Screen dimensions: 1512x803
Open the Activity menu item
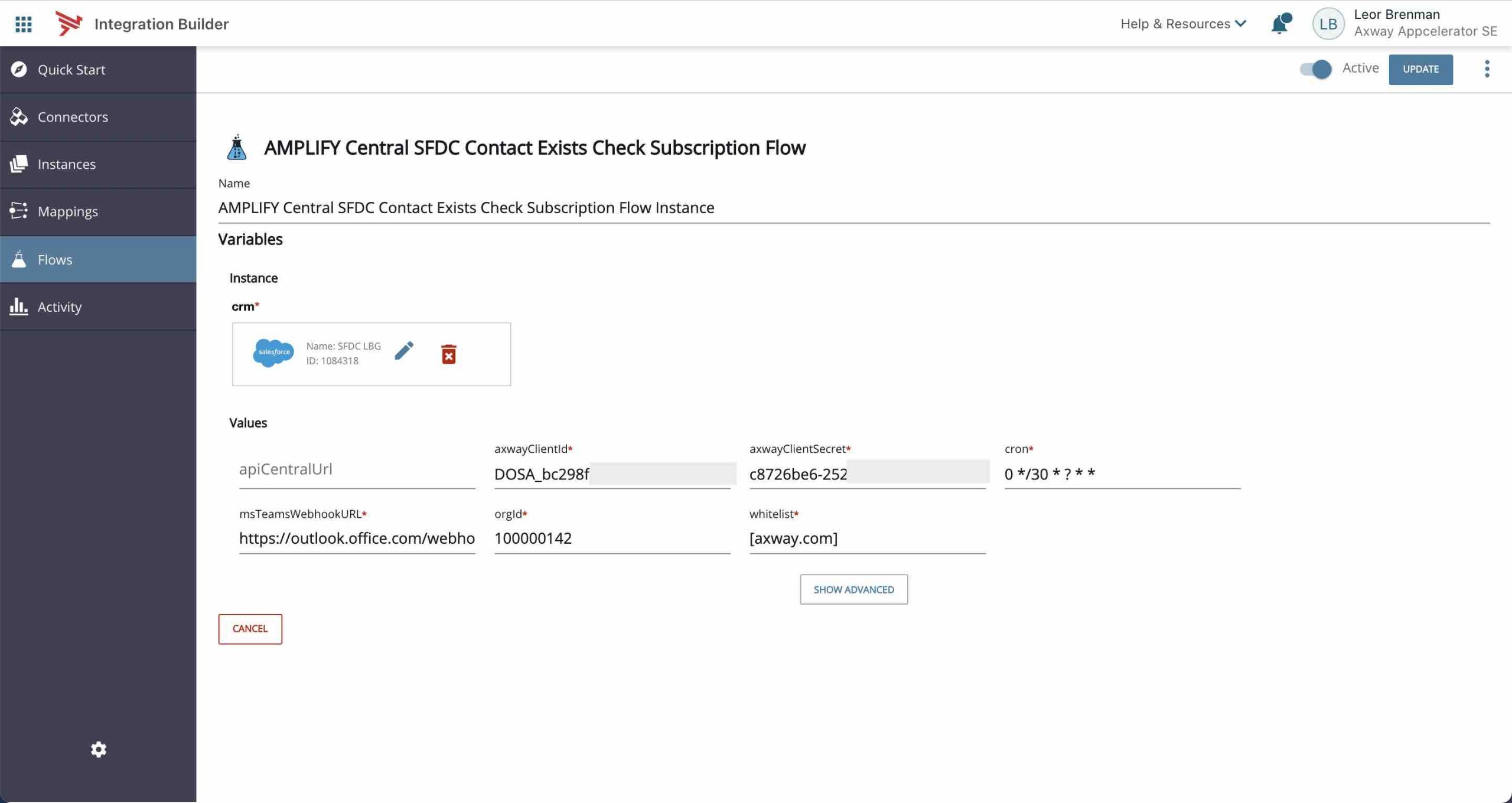coord(98,306)
